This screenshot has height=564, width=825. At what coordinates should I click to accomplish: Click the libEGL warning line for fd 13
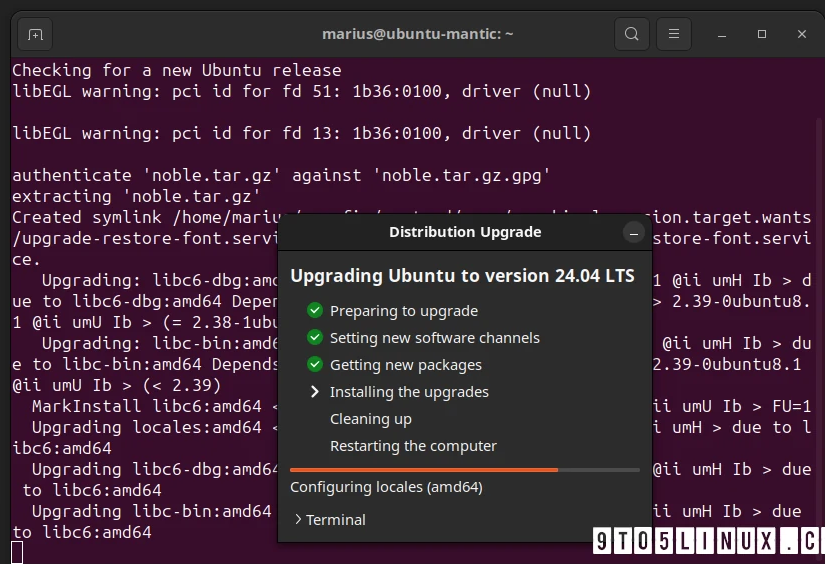click(x=301, y=134)
